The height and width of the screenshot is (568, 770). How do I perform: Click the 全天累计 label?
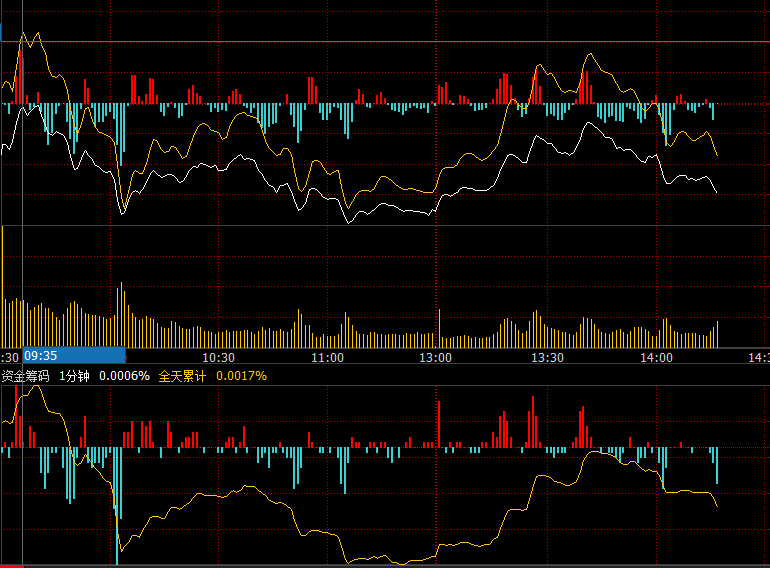(x=182, y=377)
